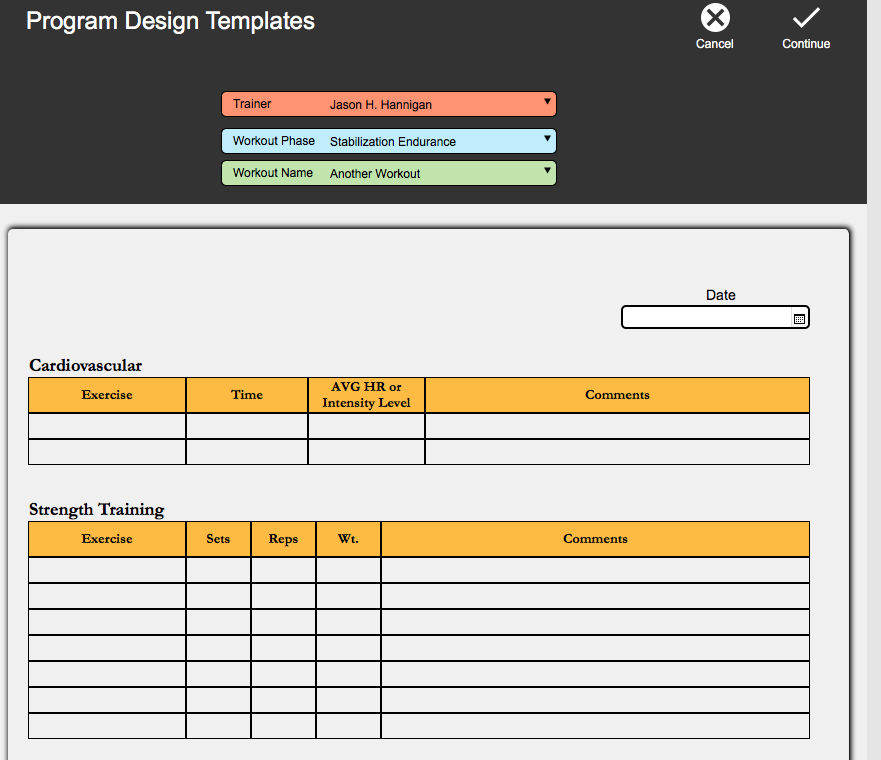The height and width of the screenshot is (760, 881).
Task: Click the Cardiovascular section heading
Action: [85, 366]
